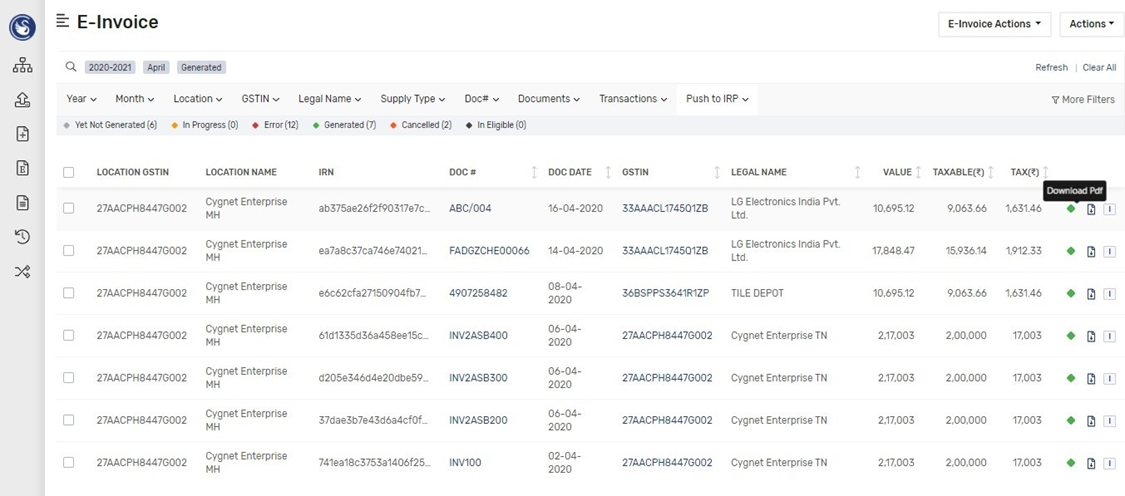Open more options for ABC/004 row
The height and width of the screenshot is (496, 1125).
pyautogui.click(x=1109, y=209)
